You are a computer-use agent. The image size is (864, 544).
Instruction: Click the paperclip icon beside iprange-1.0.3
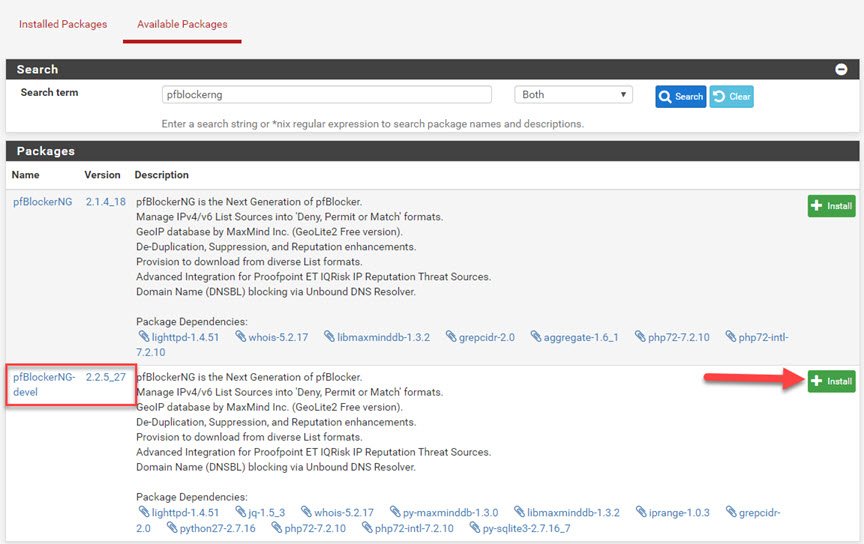pos(641,511)
